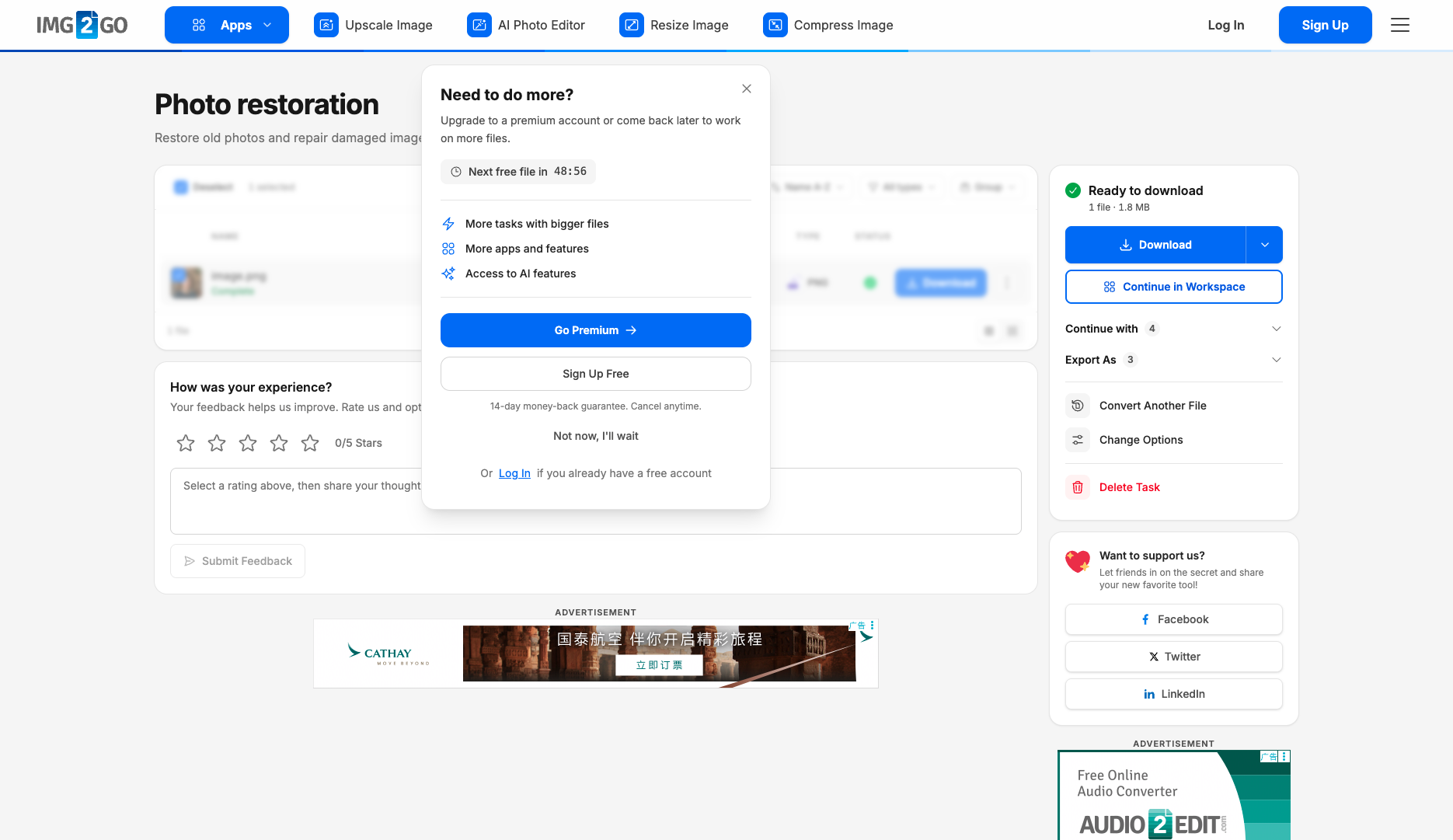Choose Not now, I'll wait

(596, 436)
